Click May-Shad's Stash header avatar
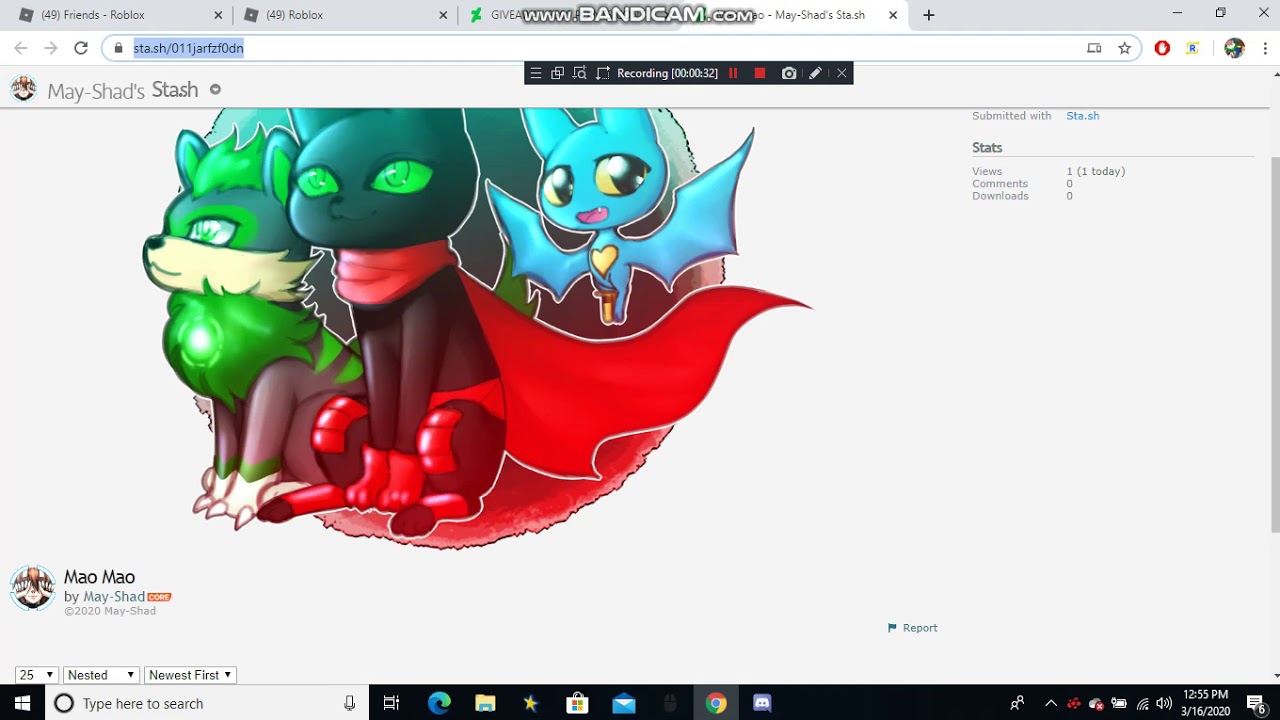 23,89
